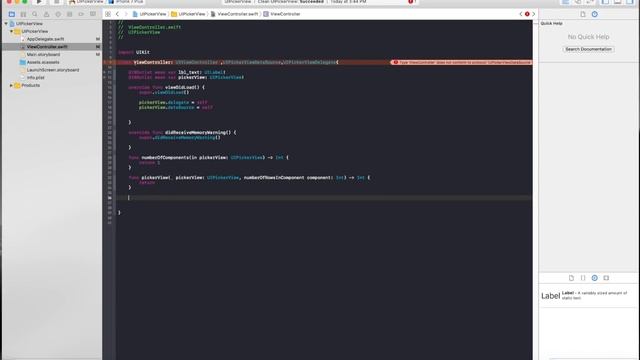Screen dimensions: 640x360
Task: Open the Find navigator
Action: [35, 14]
